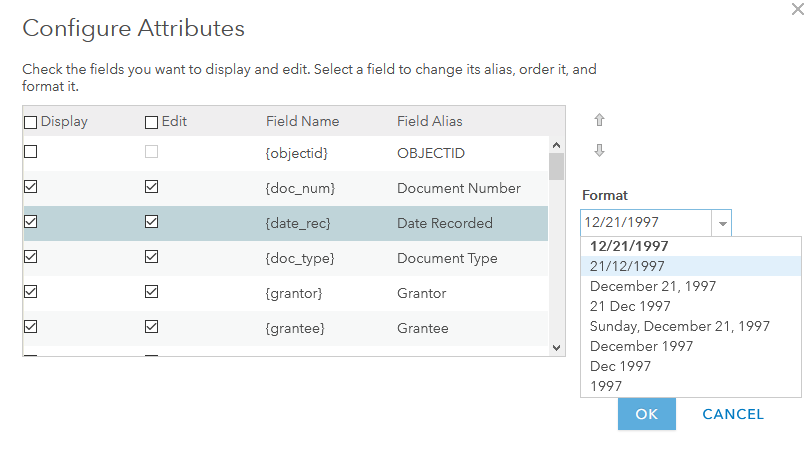Choose the 21/12/1997 date format

pos(627,266)
